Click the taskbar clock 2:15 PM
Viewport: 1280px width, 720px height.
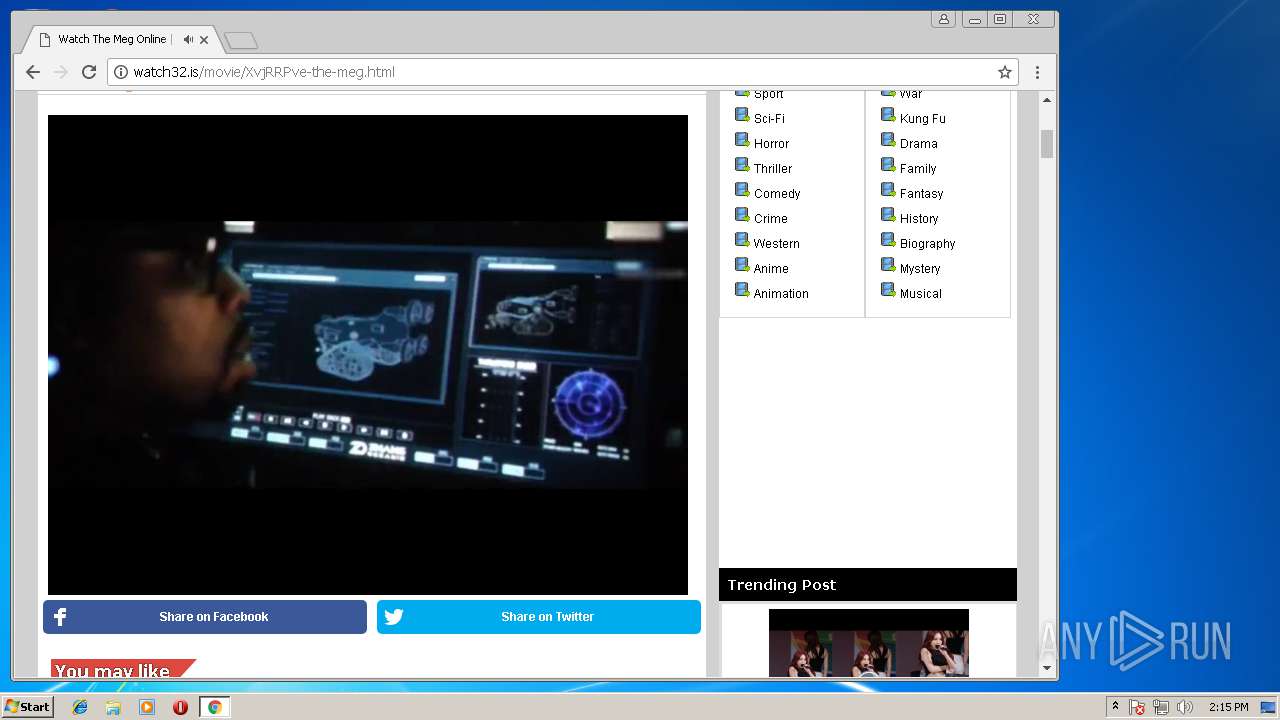click(1228, 707)
